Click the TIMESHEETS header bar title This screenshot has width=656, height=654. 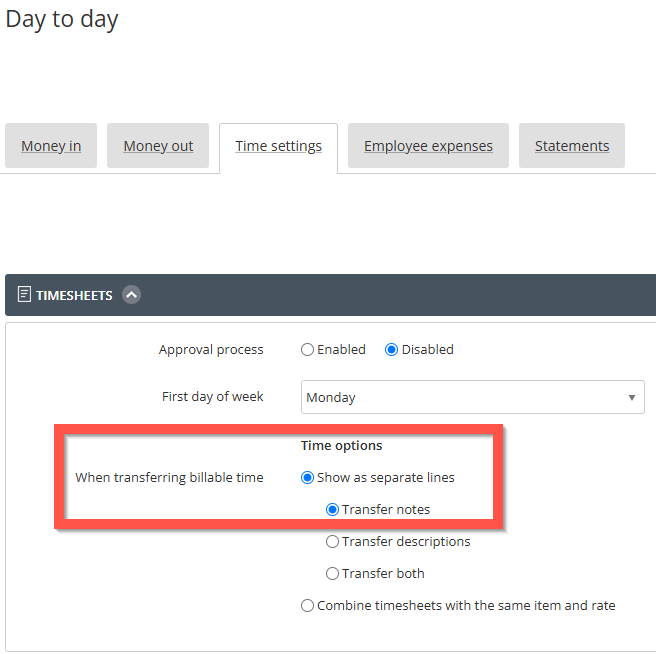click(x=74, y=295)
